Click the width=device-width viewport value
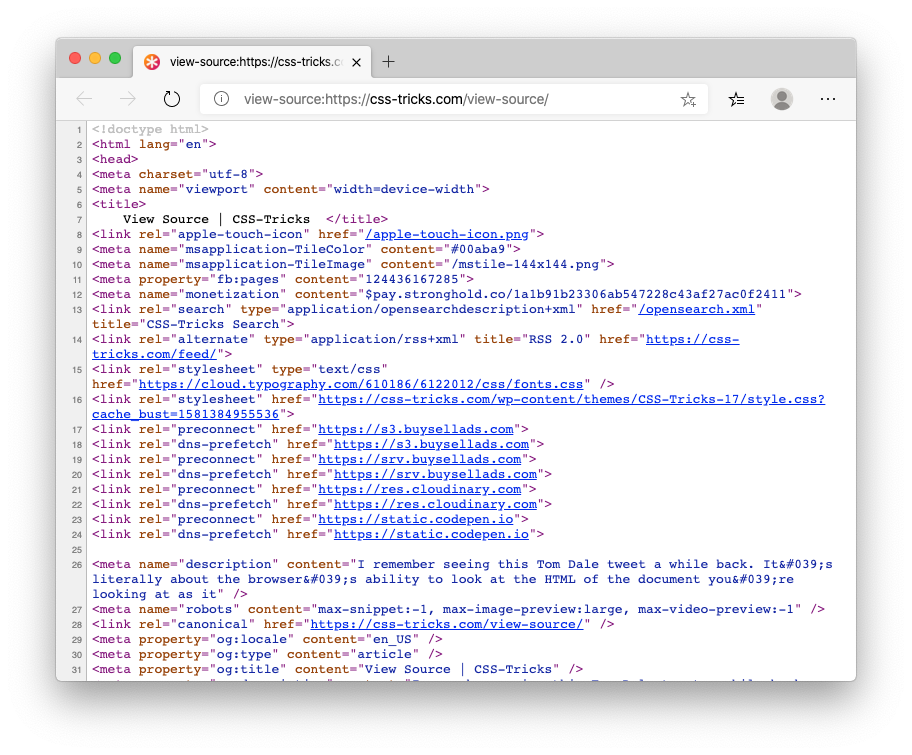912x755 pixels. click(404, 190)
